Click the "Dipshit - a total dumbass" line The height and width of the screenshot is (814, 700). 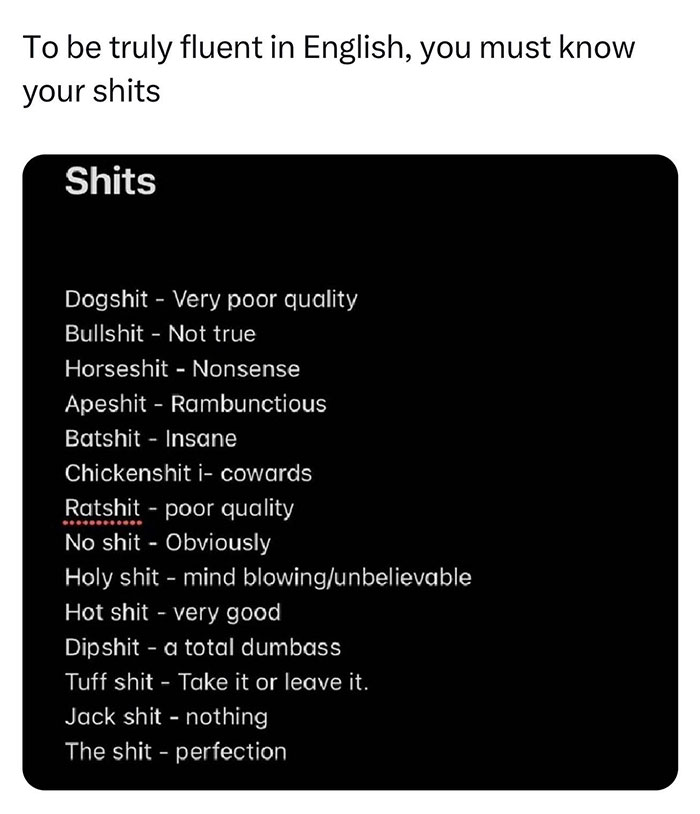203,647
